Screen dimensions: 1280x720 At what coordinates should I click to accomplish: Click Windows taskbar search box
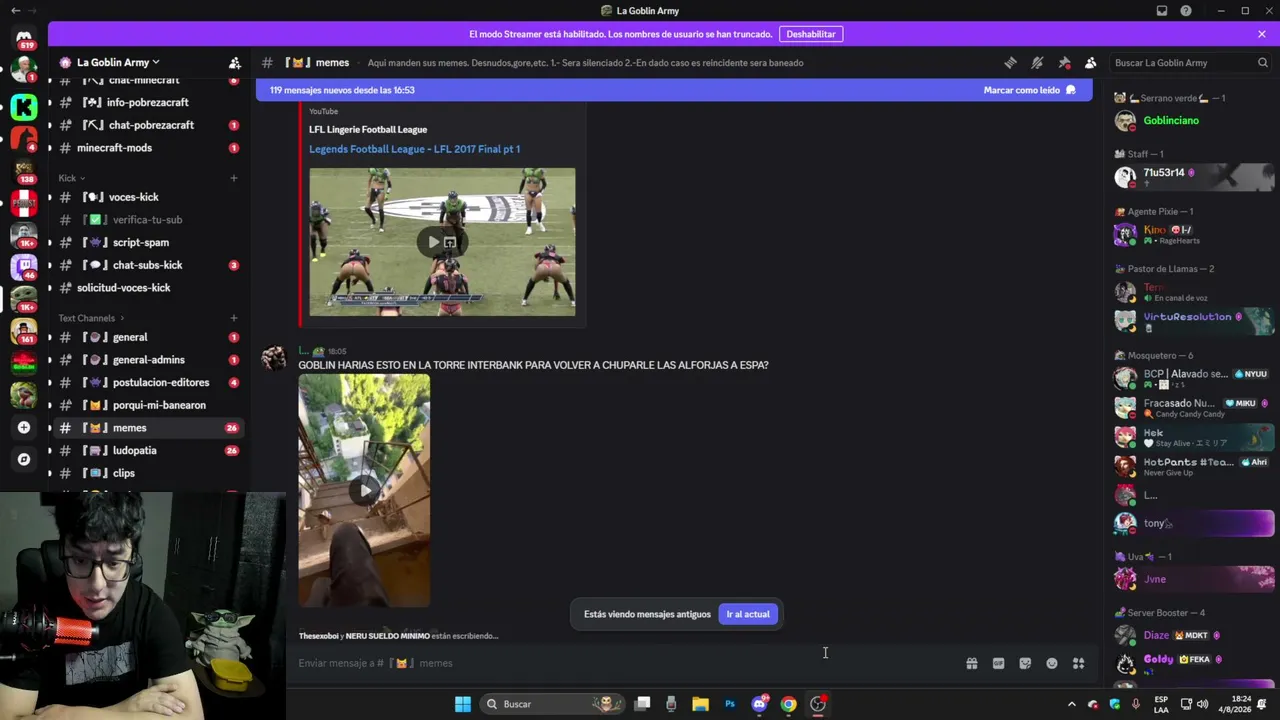tap(552, 704)
